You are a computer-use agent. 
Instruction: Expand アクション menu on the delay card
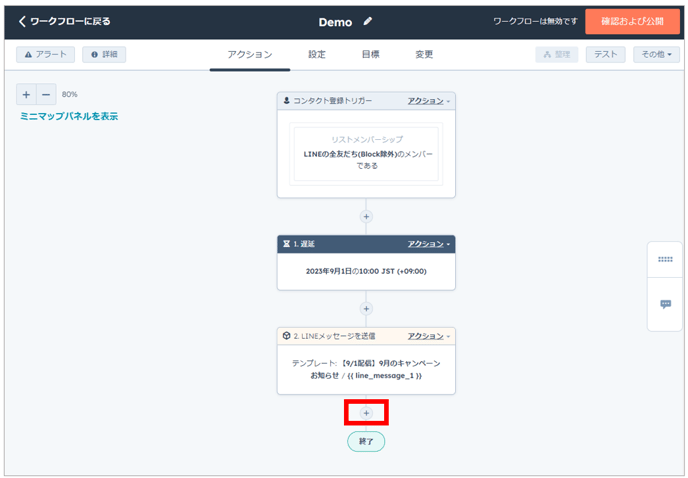428,244
